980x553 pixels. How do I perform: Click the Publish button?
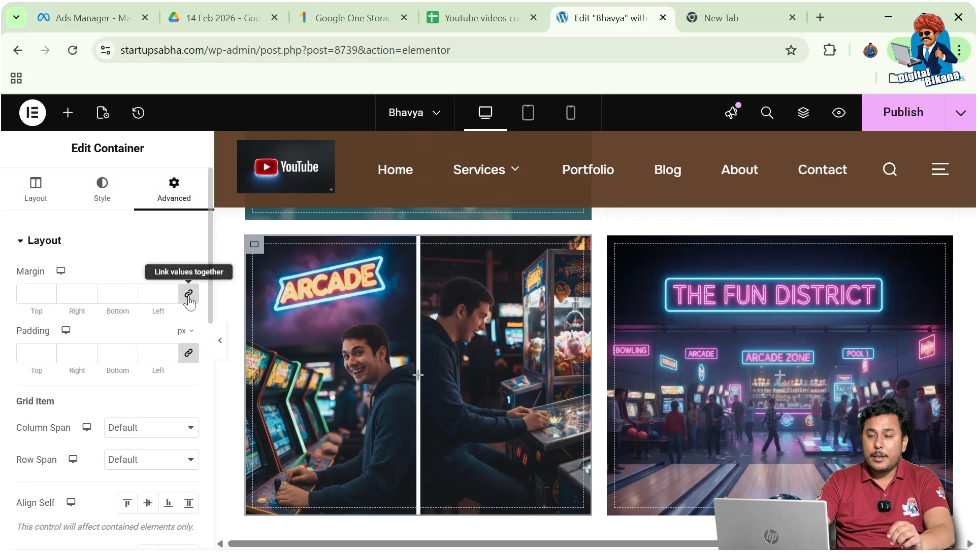pos(903,113)
